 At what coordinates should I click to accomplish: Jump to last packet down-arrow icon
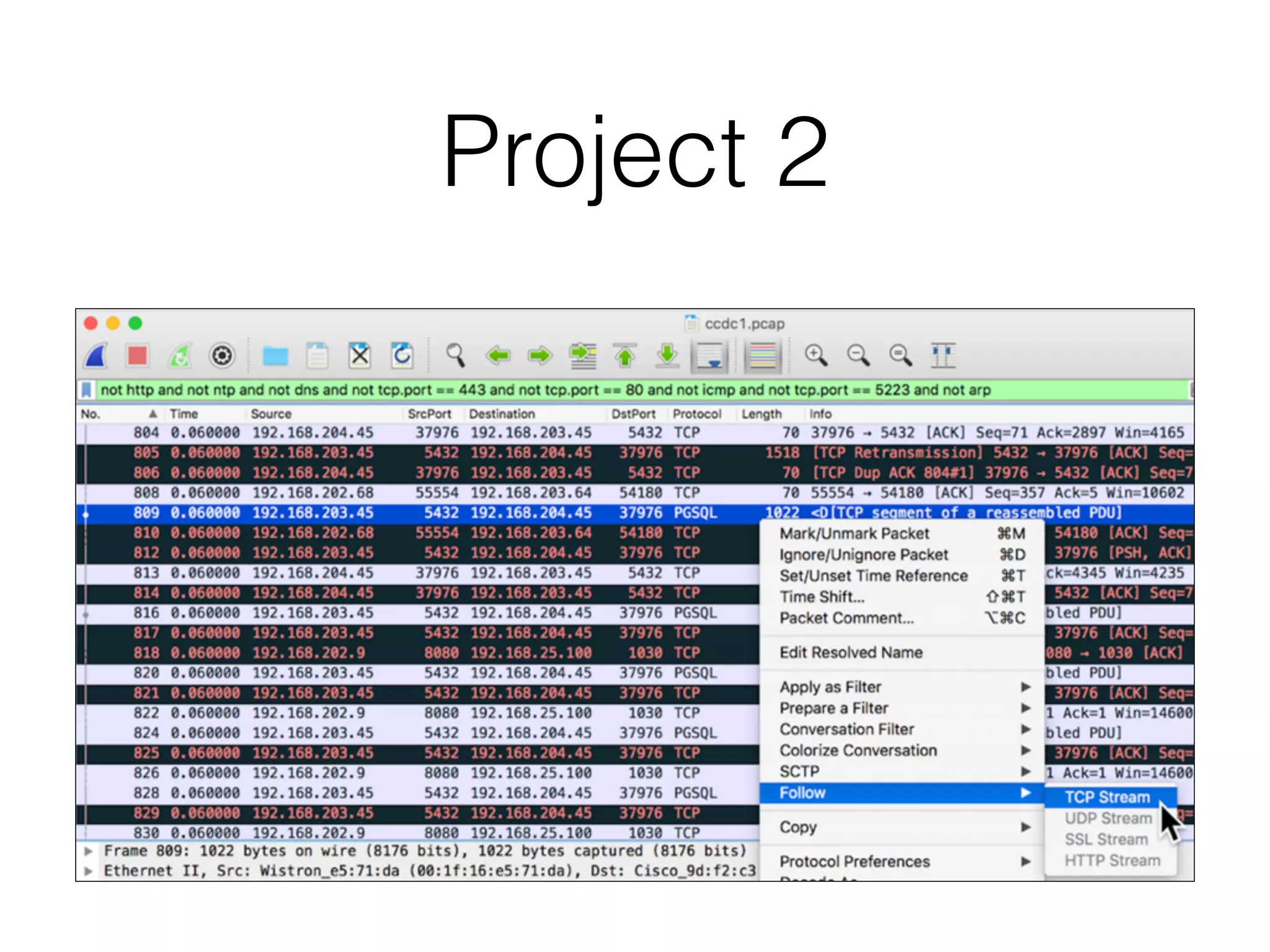[667, 356]
